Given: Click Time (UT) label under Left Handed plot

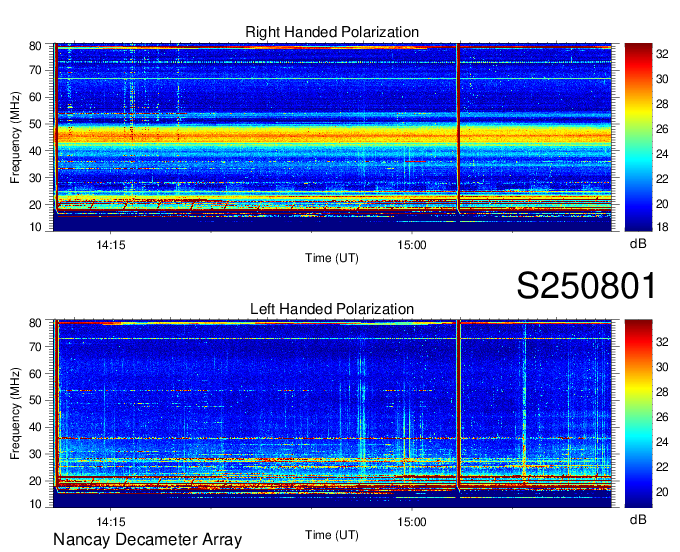Looking at the screenshot, I should click(x=332, y=536).
